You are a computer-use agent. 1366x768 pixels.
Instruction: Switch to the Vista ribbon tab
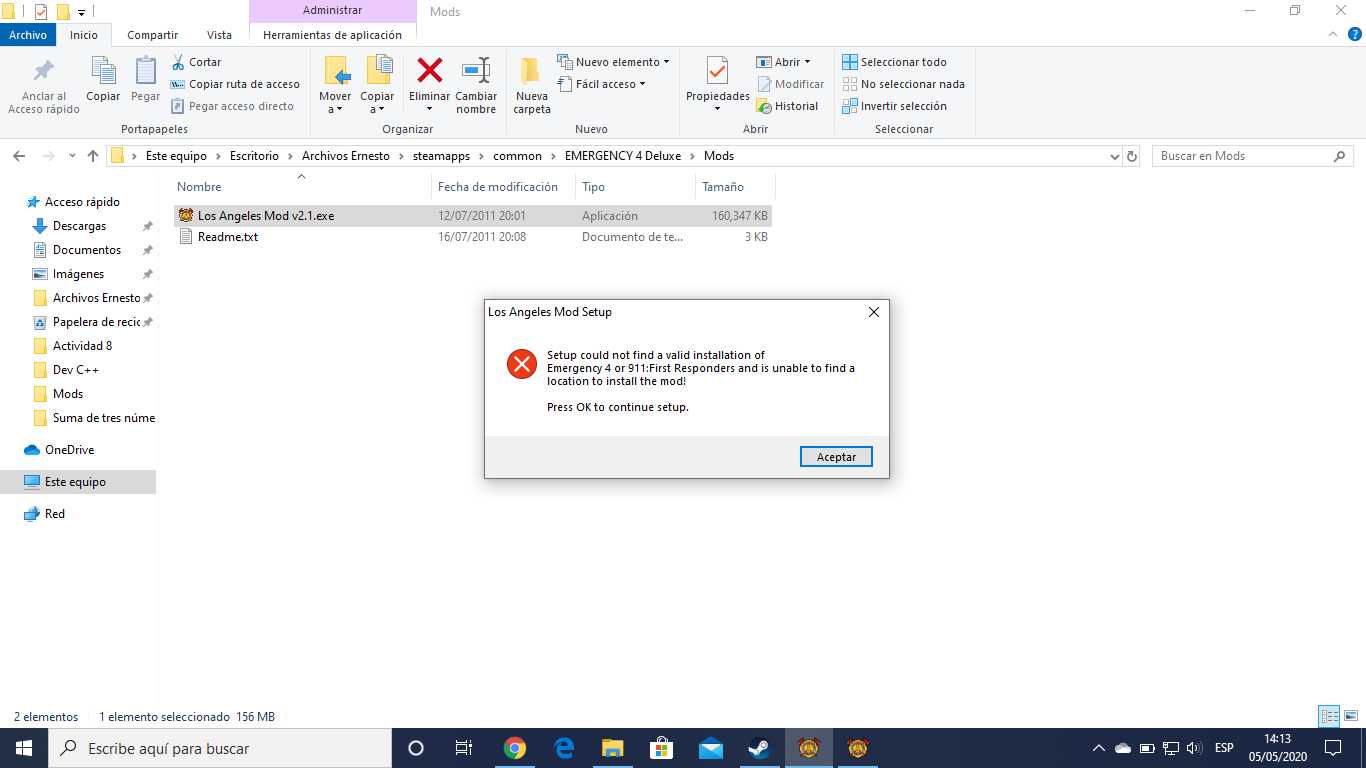point(219,35)
